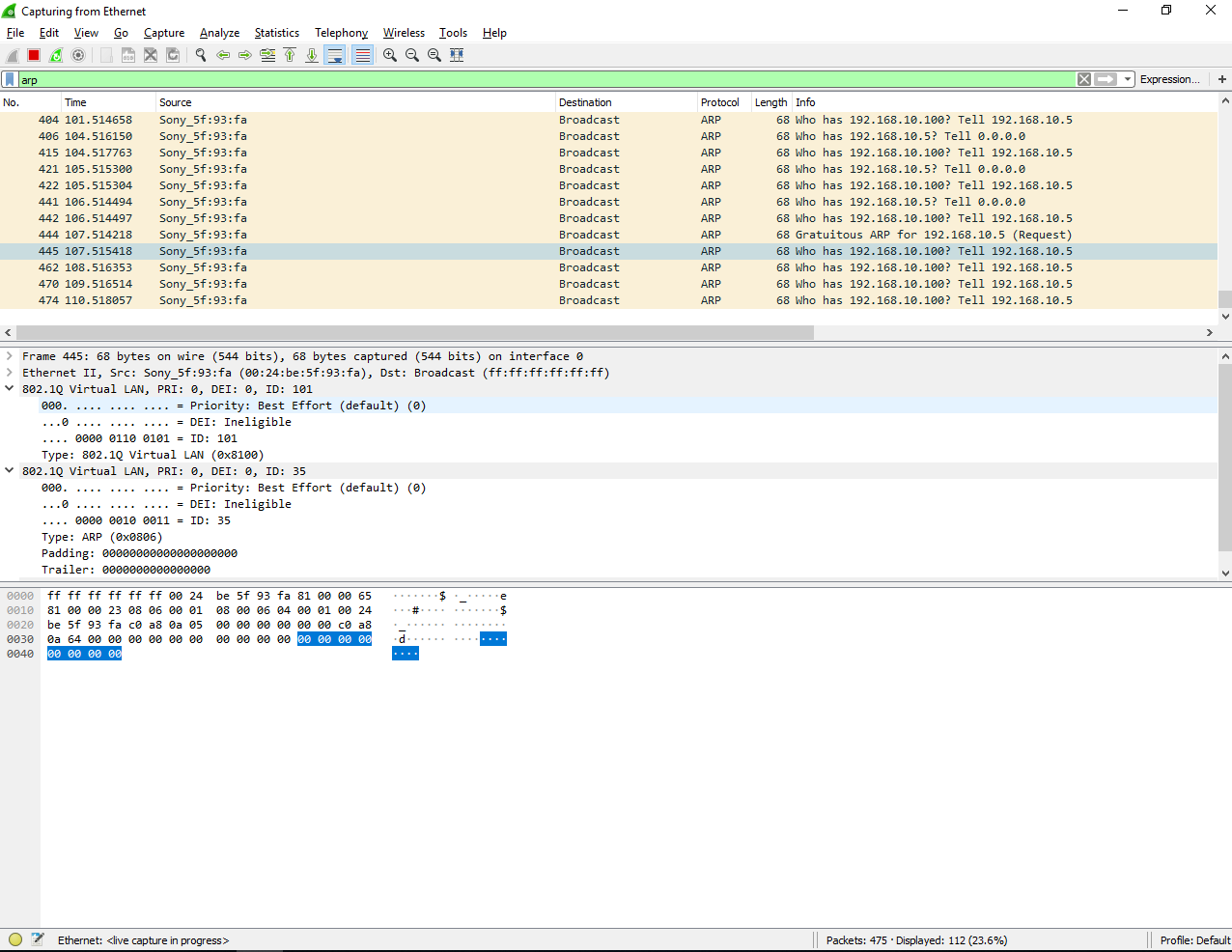Click hex dump row offset 0020

tap(20, 625)
